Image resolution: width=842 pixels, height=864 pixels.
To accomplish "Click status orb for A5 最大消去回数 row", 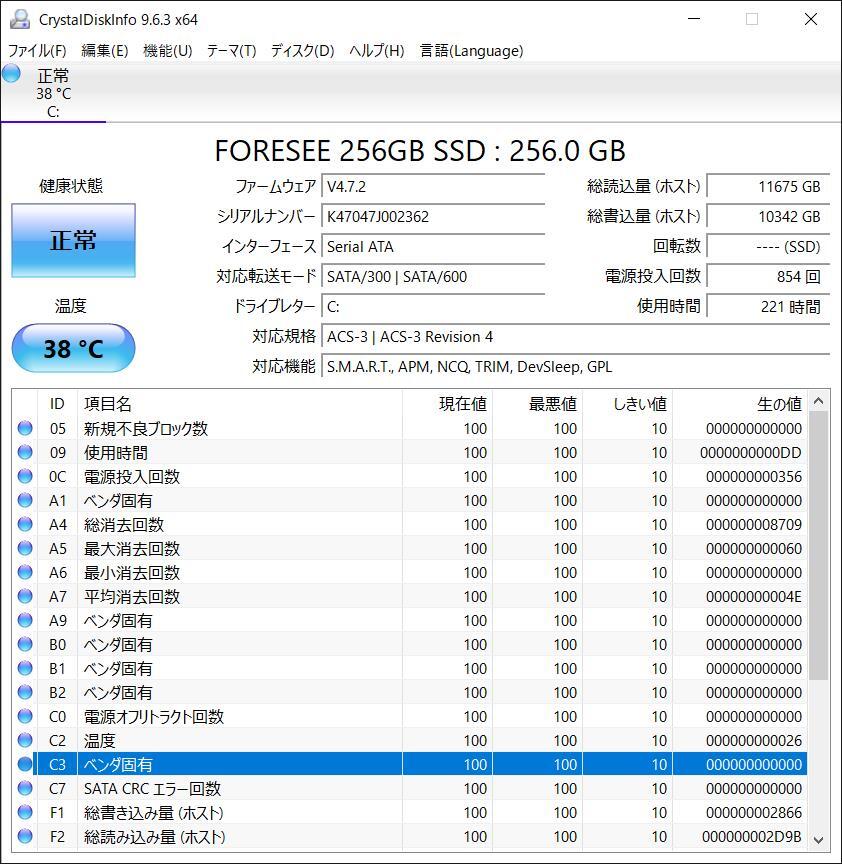I will pos(25,548).
